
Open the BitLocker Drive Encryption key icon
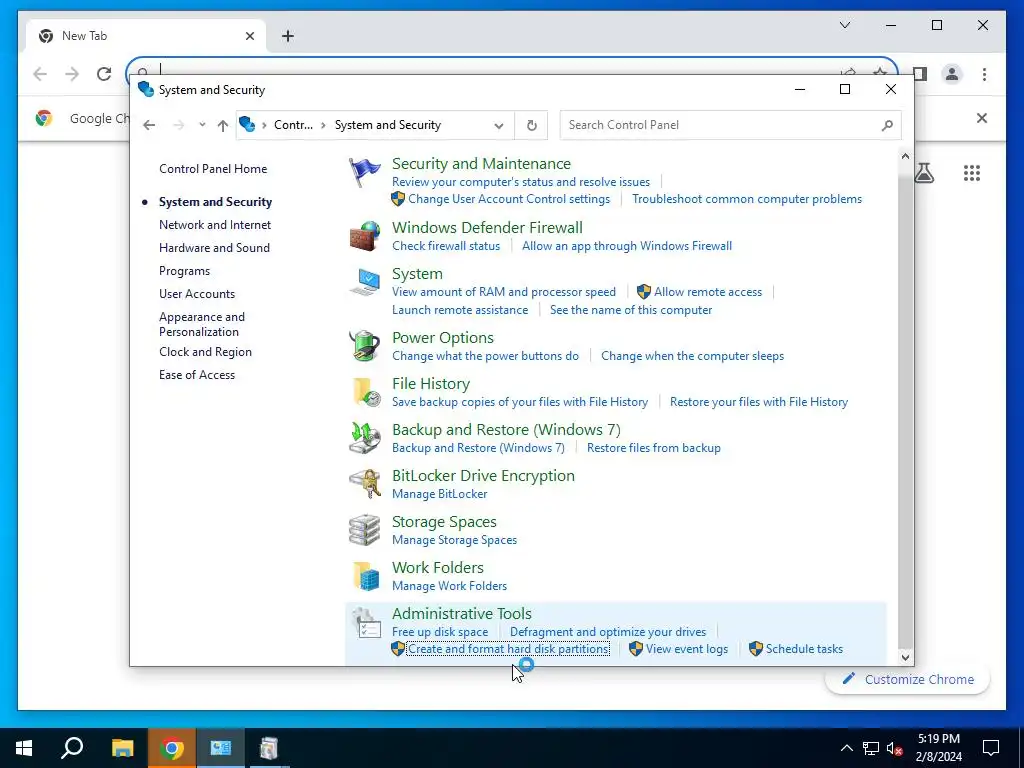[364, 484]
